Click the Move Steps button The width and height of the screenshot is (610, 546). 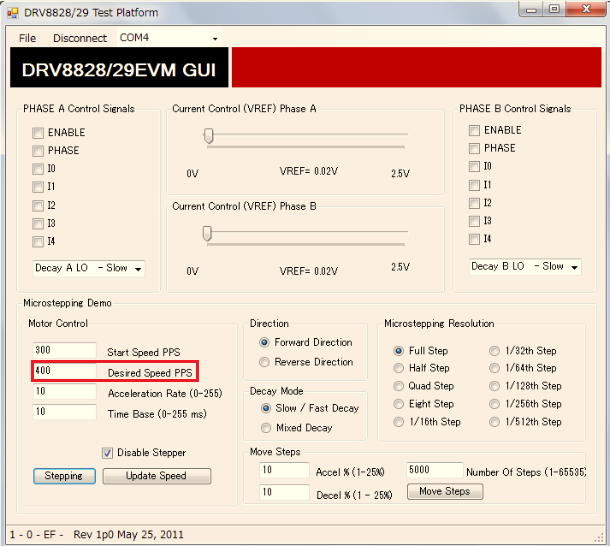click(x=445, y=492)
